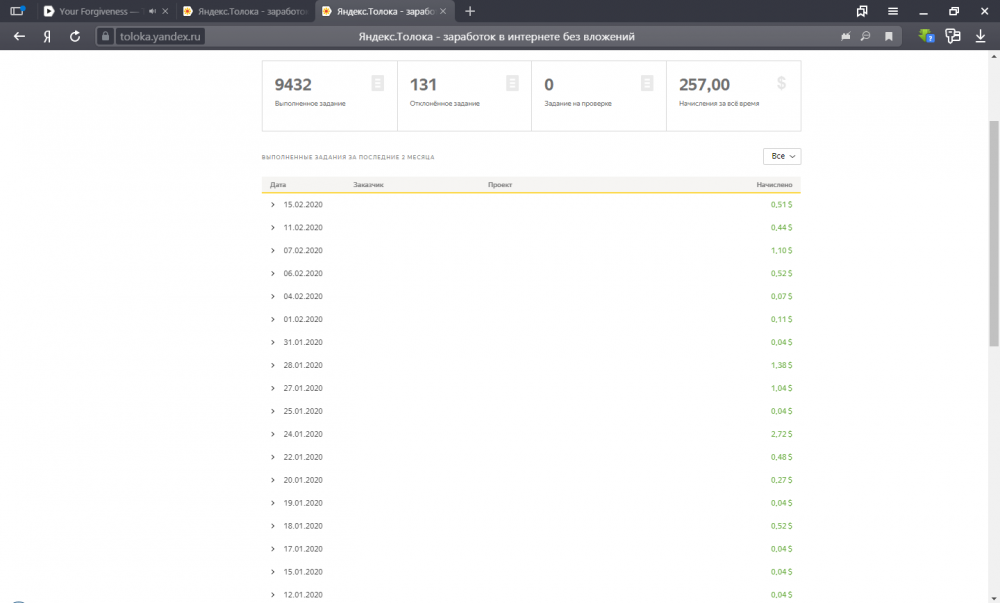The height and width of the screenshot is (603, 1000).
Task: Expand the 07.02.2020 row
Action: click(x=273, y=251)
